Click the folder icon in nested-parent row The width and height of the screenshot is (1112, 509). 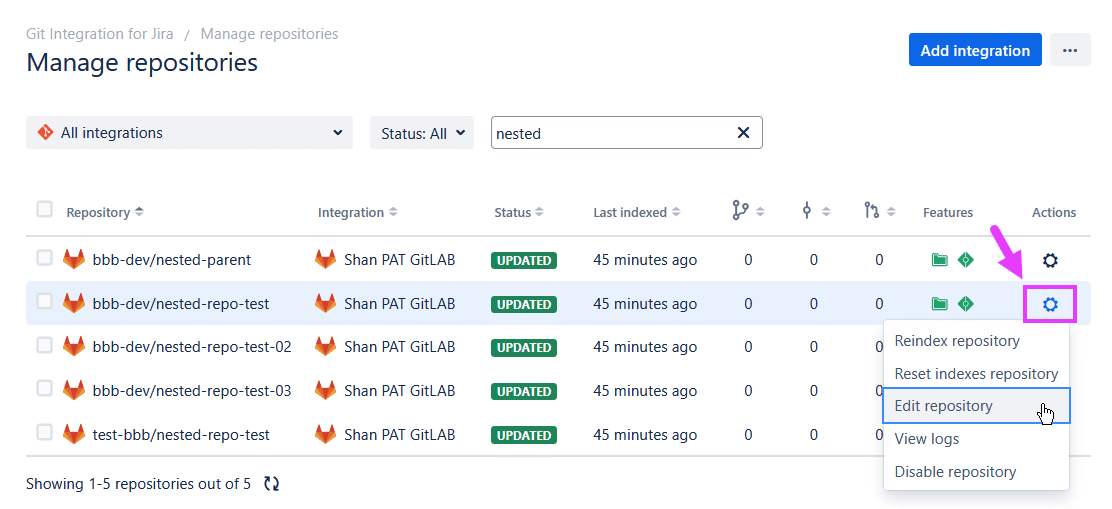[x=939, y=260]
